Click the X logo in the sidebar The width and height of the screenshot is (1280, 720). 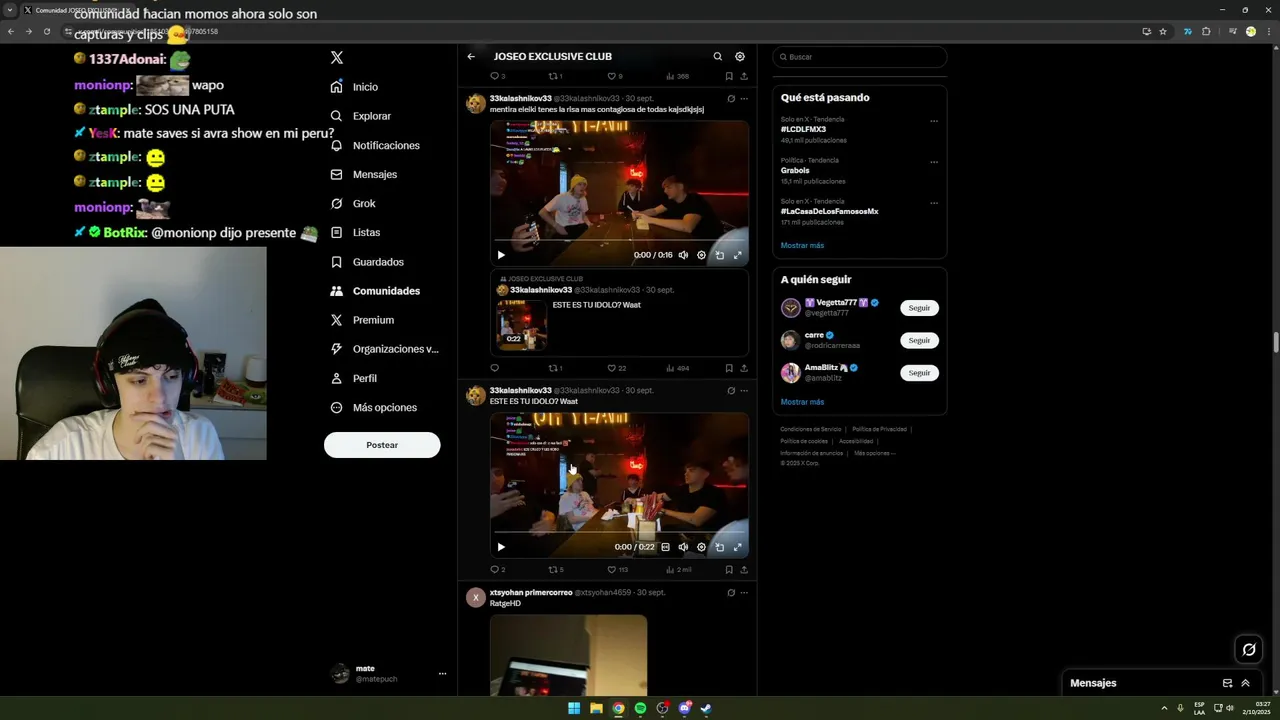click(337, 58)
